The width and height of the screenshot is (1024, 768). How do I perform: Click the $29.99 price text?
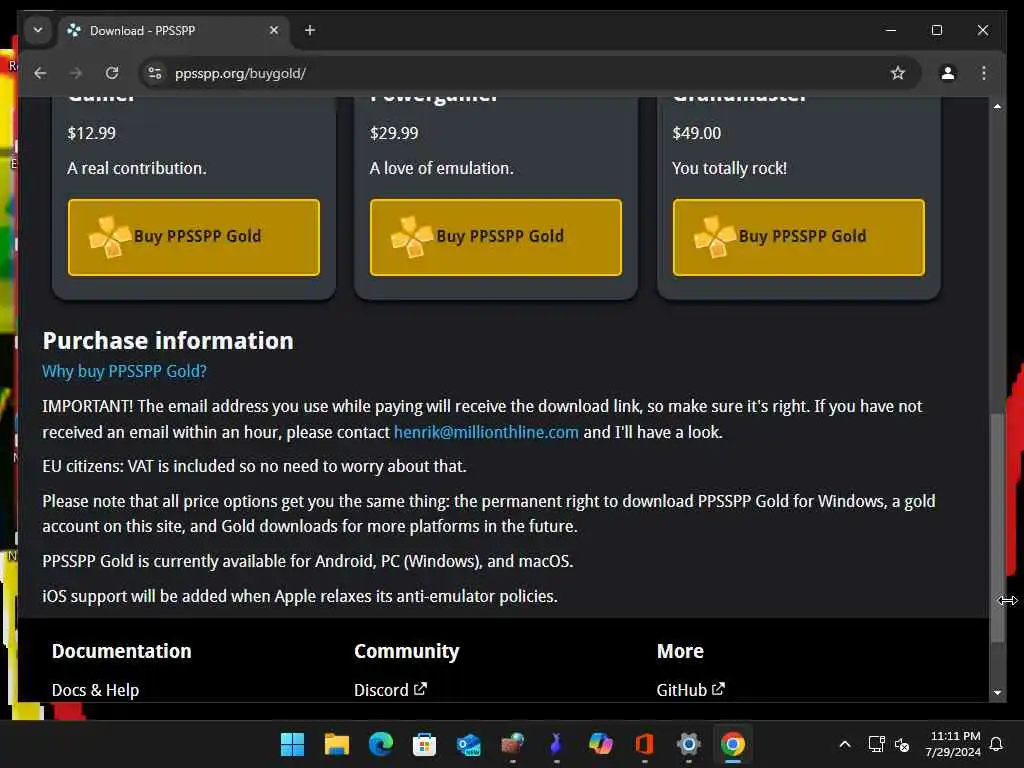[394, 133]
